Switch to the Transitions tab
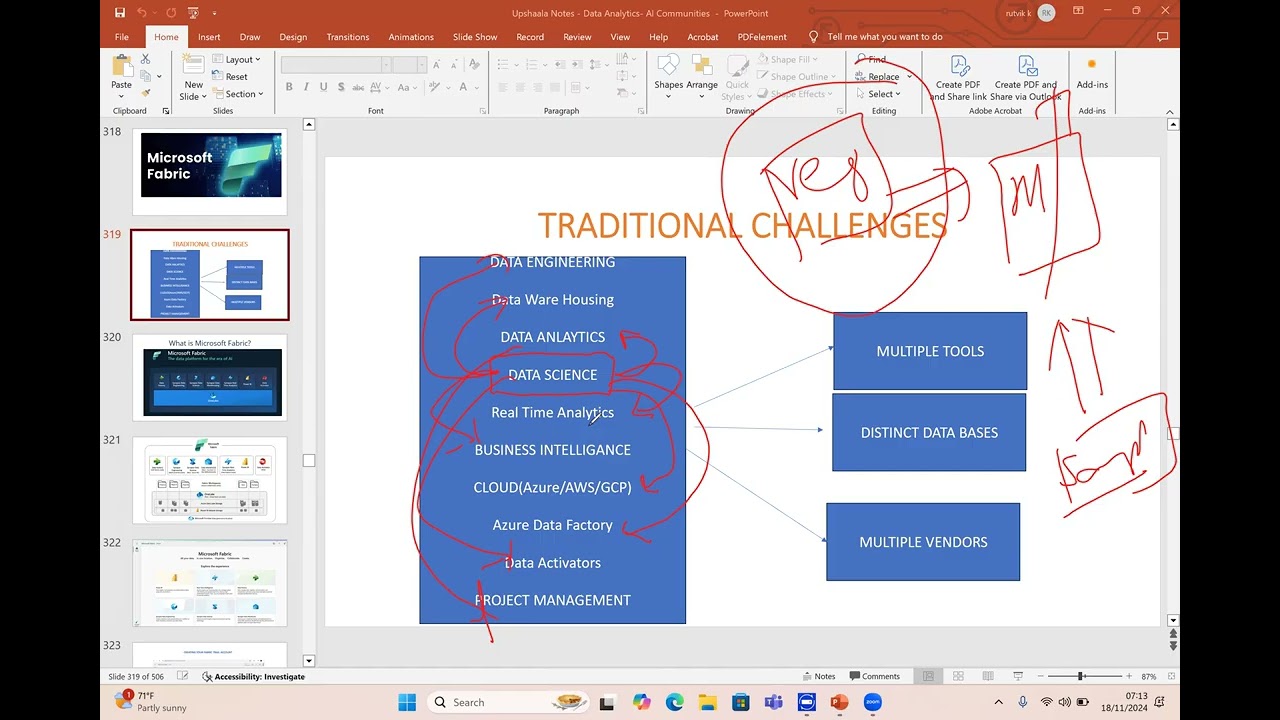The image size is (1280, 720). (348, 37)
